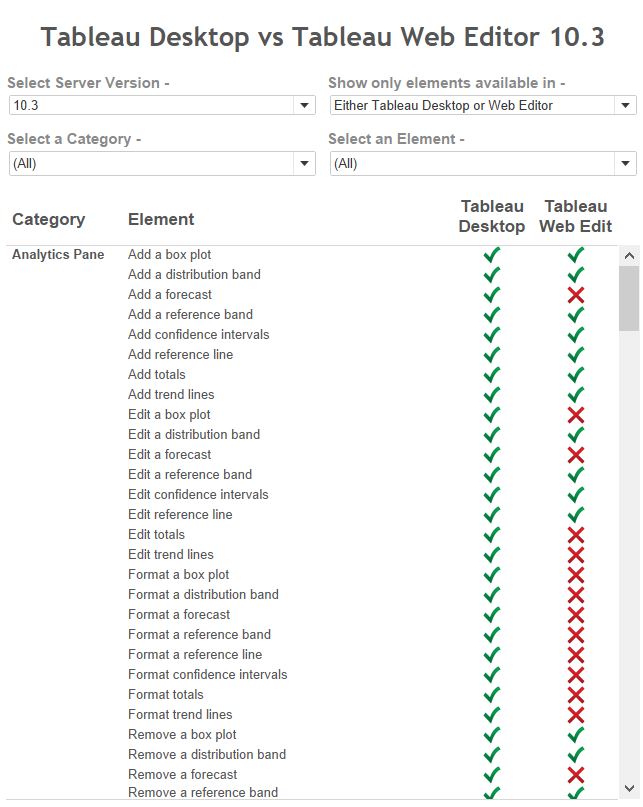
Task: Click red X for Edit totals row
Action: pyautogui.click(x=576, y=535)
